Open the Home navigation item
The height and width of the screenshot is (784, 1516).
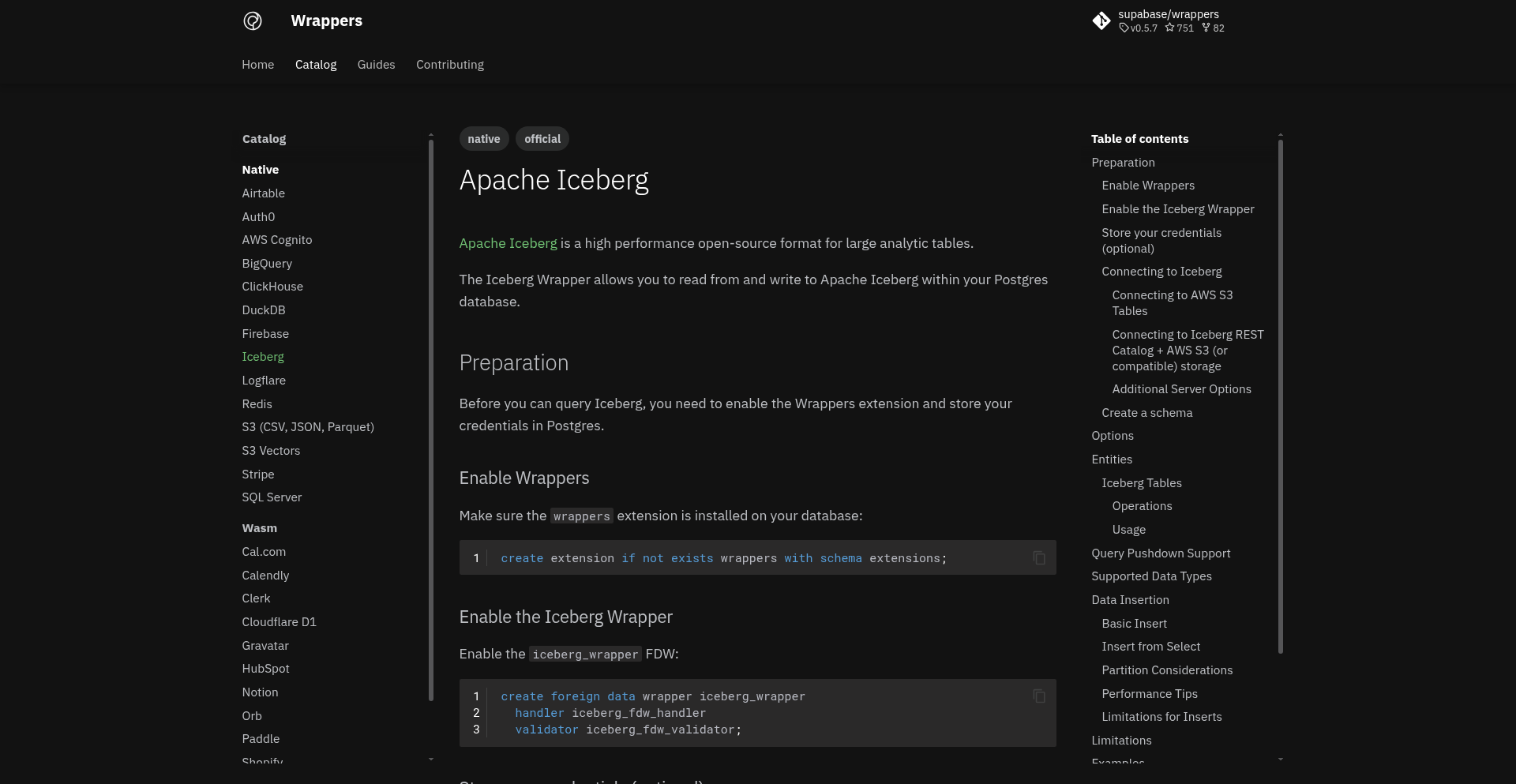point(258,65)
